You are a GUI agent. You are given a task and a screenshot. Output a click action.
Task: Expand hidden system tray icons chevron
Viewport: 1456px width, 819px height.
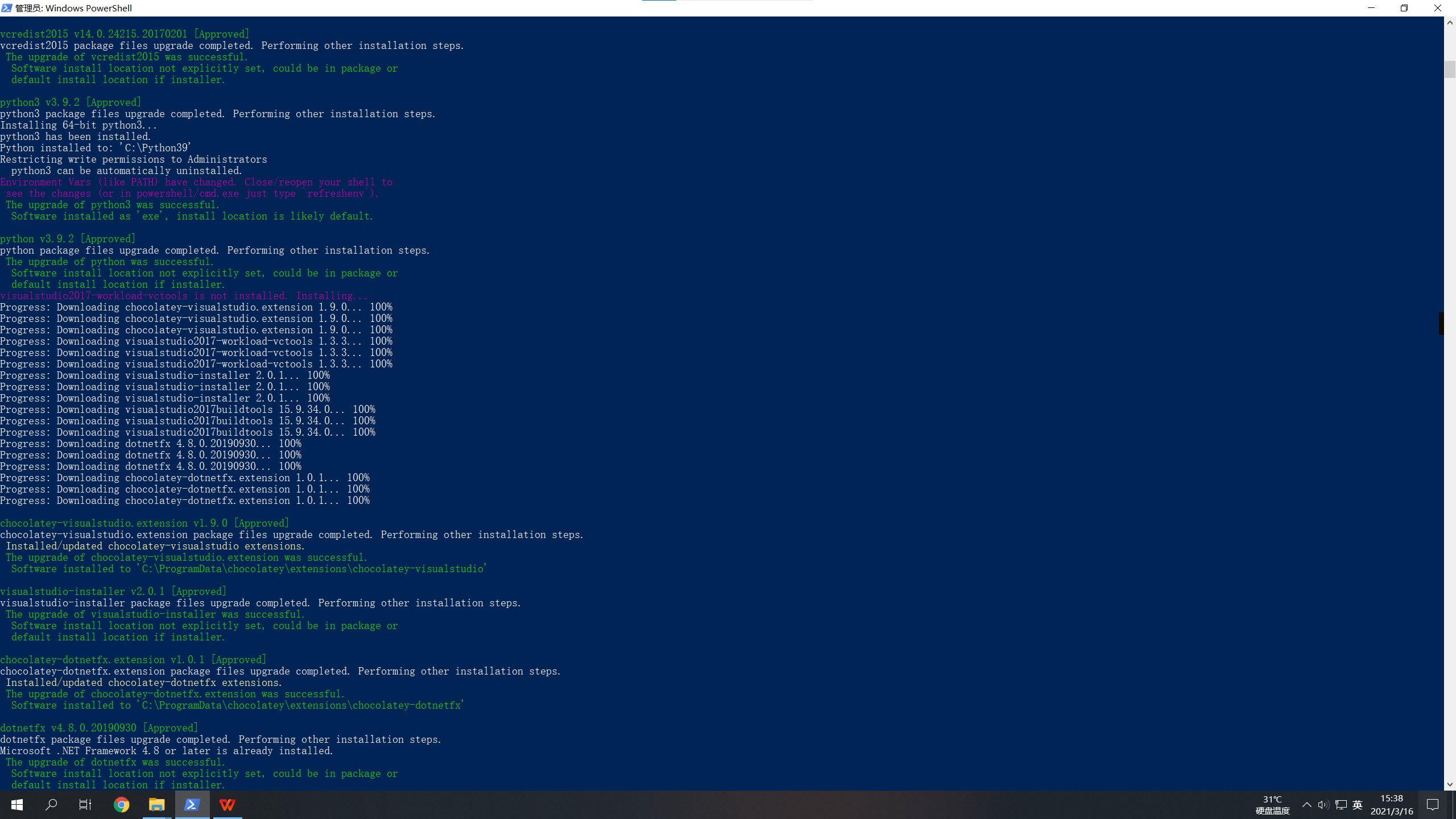pos(1306,805)
